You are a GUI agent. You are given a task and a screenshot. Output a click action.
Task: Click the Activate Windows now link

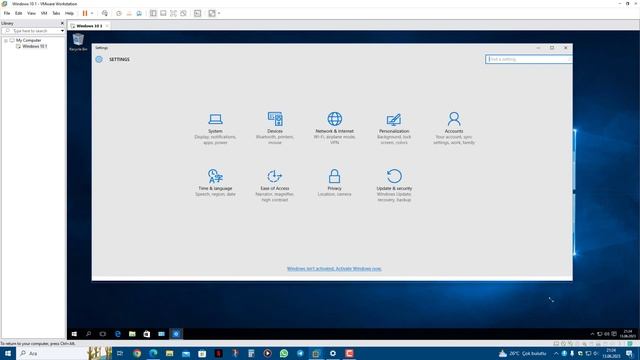coord(334,269)
